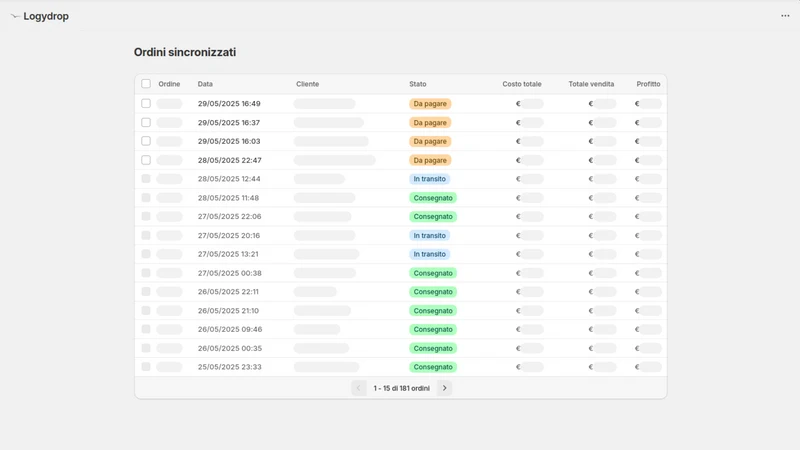Image resolution: width=800 pixels, height=450 pixels.
Task: Go to next page of orders
Action: tap(444, 388)
